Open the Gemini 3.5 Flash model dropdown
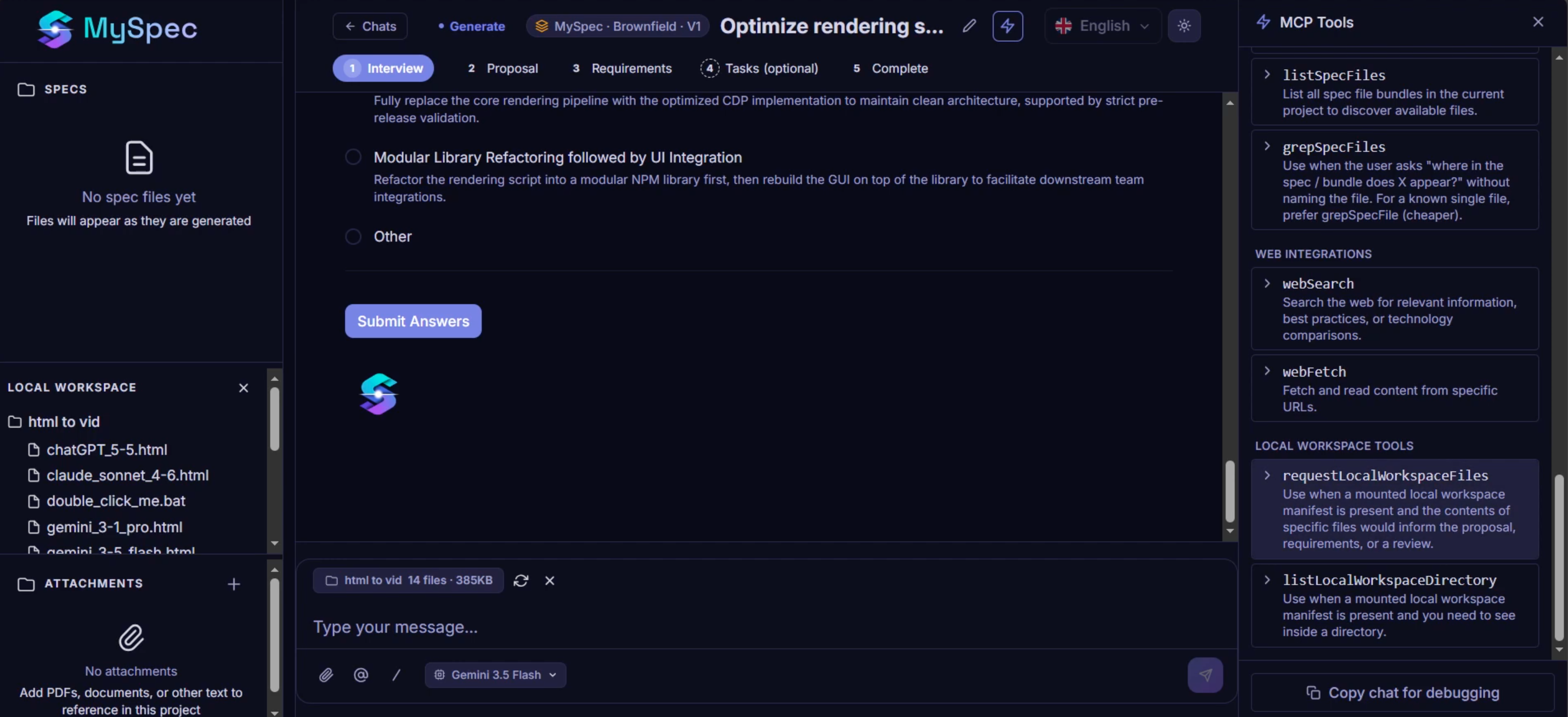 click(x=495, y=675)
